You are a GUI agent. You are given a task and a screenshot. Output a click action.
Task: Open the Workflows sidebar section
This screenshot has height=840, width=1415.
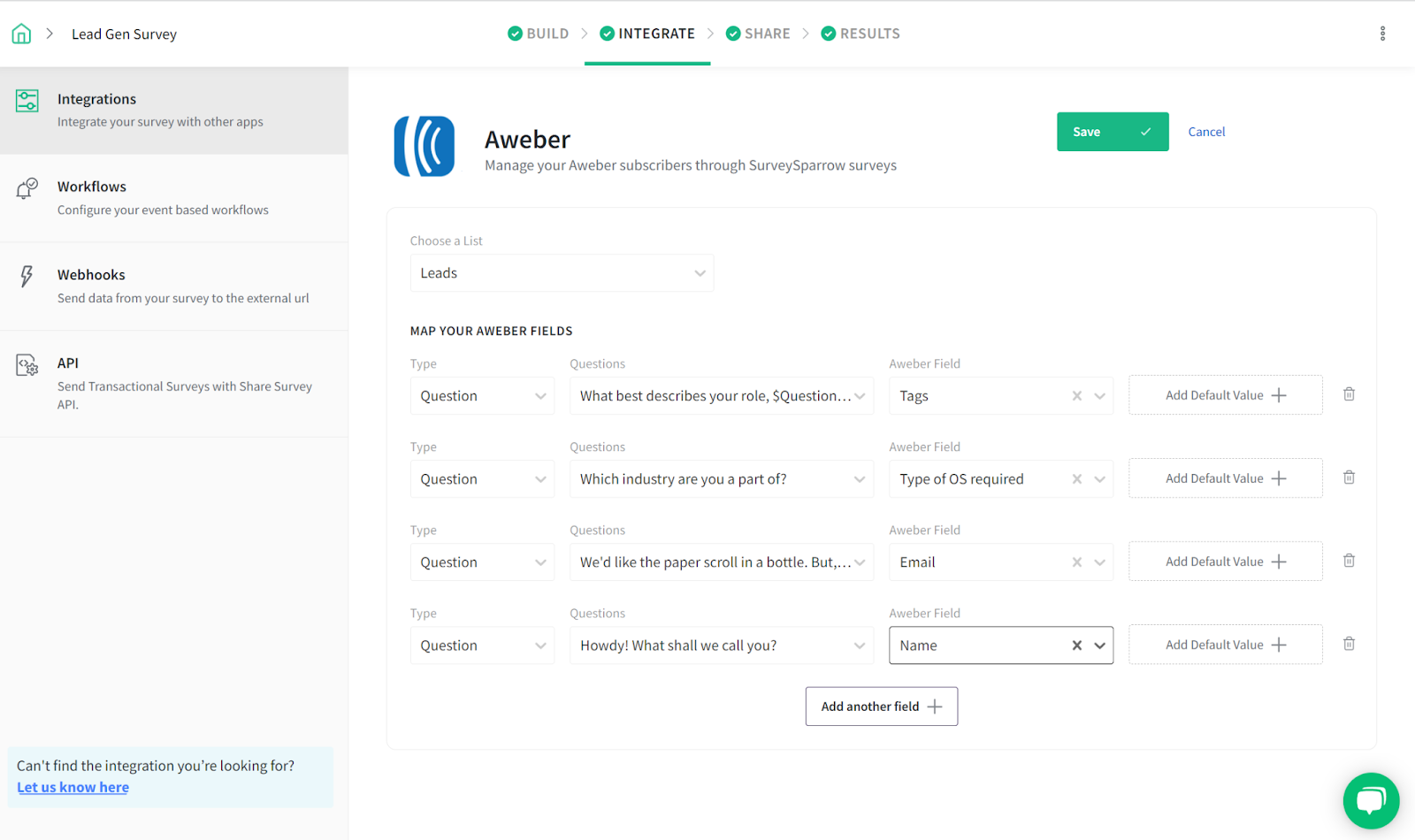(174, 198)
